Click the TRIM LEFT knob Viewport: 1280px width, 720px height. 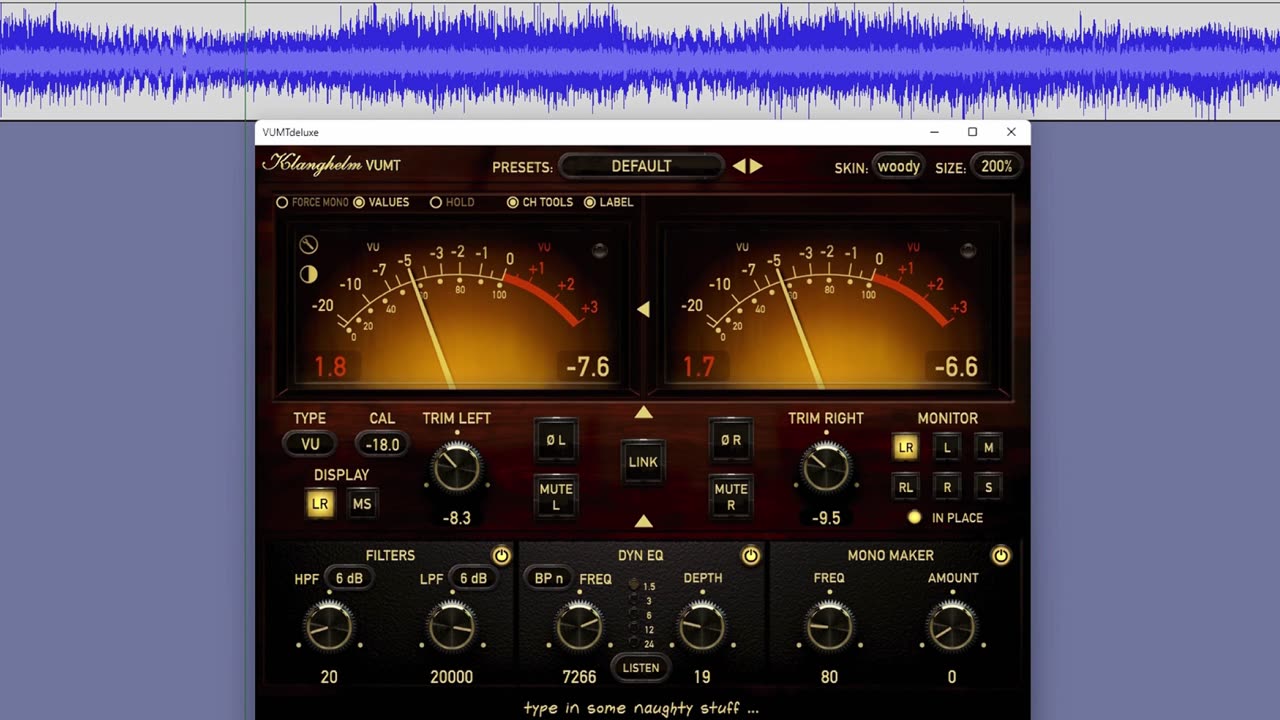[x=457, y=468]
